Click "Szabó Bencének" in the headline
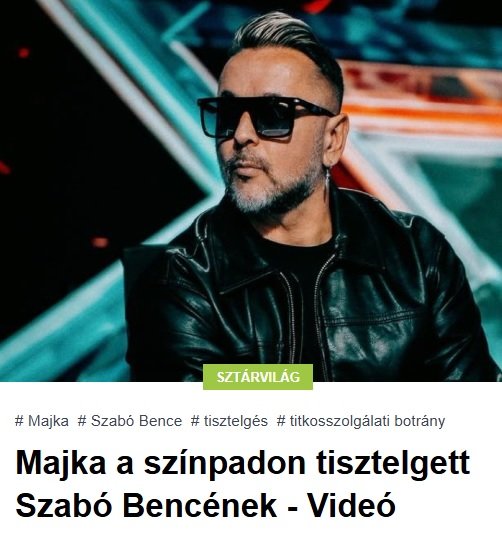The image size is (502, 541). pos(146,506)
